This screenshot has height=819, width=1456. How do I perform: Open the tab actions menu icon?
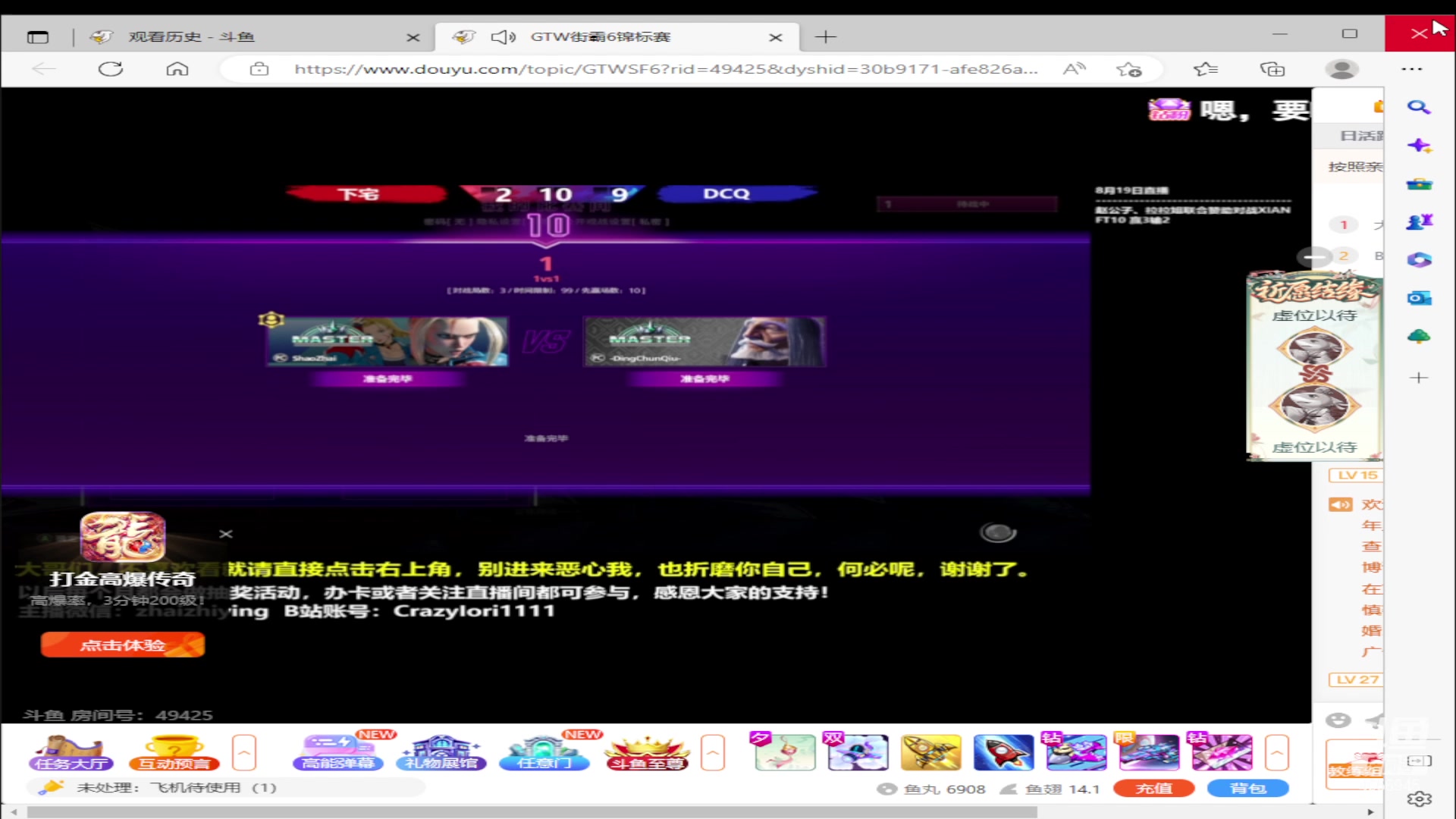37,36
